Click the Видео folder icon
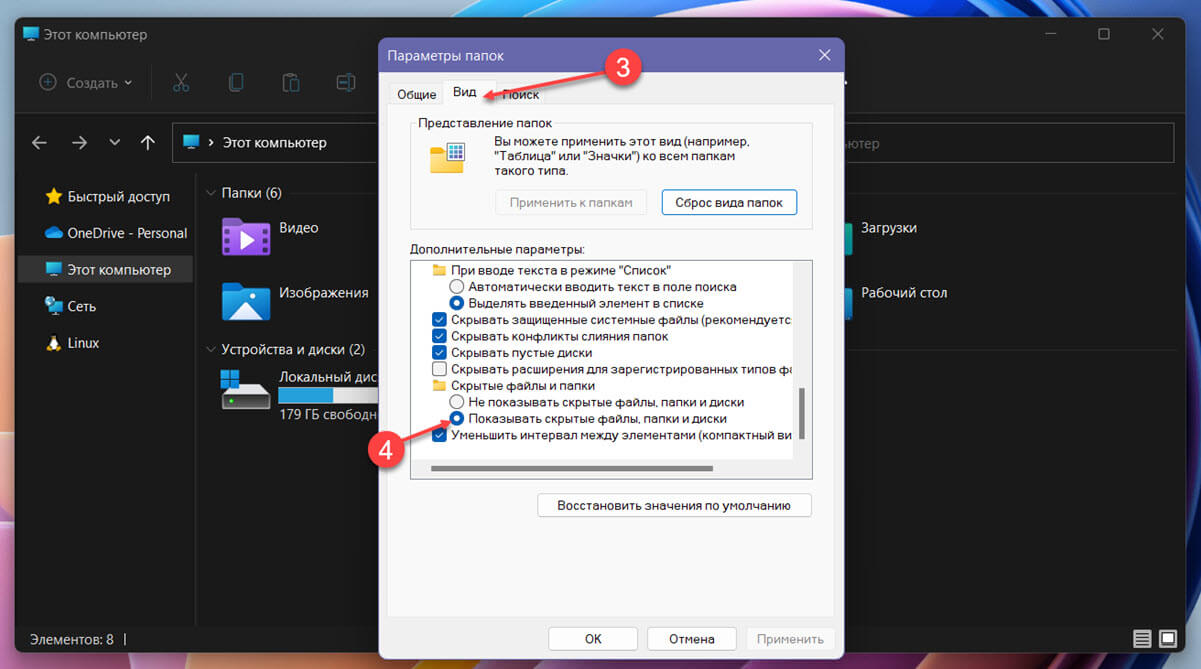Viewport: 1201px width, 669px height. point(246,237)
